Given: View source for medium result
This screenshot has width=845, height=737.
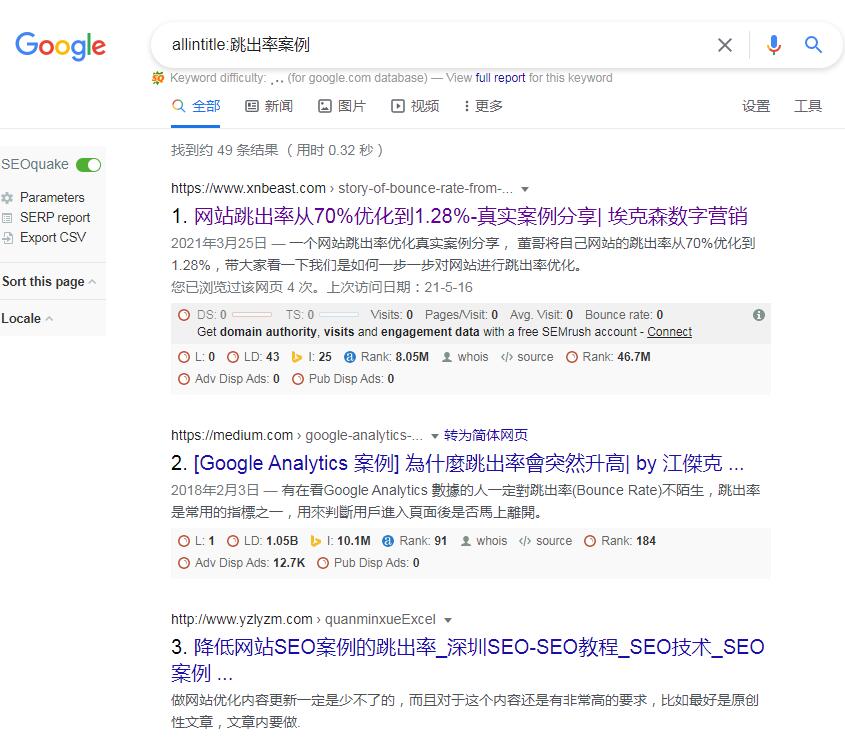Looking at the screenshot, I should 545,541.
